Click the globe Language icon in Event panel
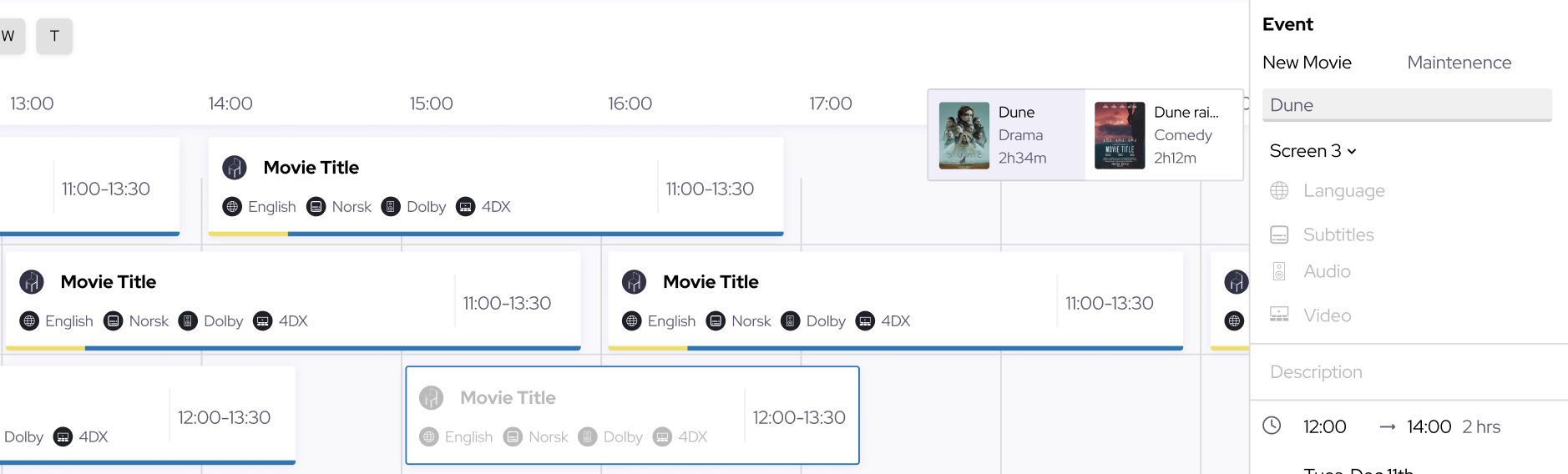The height and width of the screenshot is (474, 1568). [1279, 191]
